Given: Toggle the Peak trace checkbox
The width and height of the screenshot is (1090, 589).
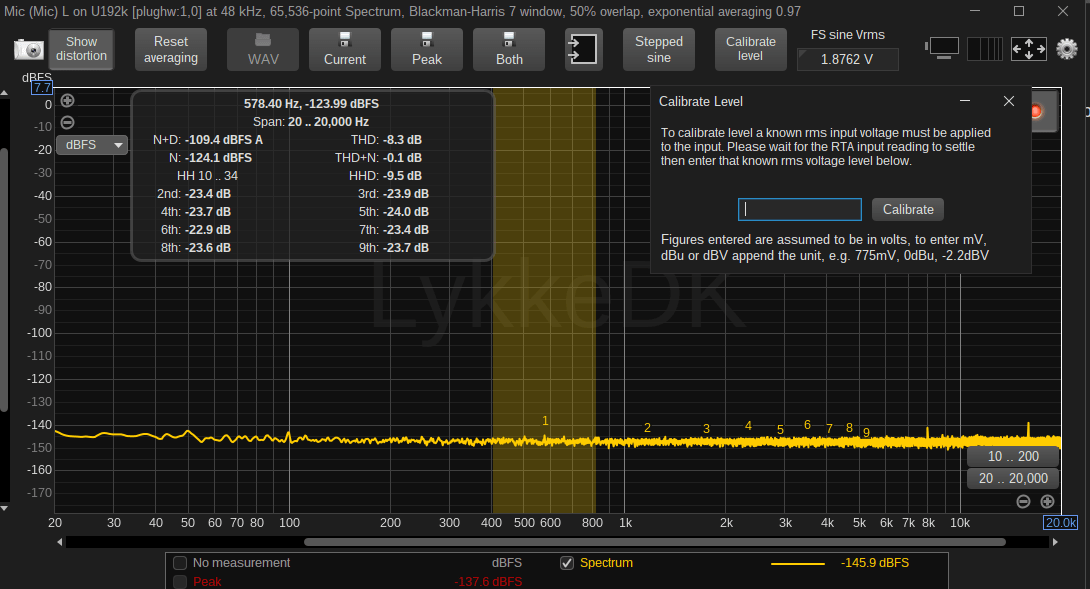Looking at the screenshot, I should [180, 581].
